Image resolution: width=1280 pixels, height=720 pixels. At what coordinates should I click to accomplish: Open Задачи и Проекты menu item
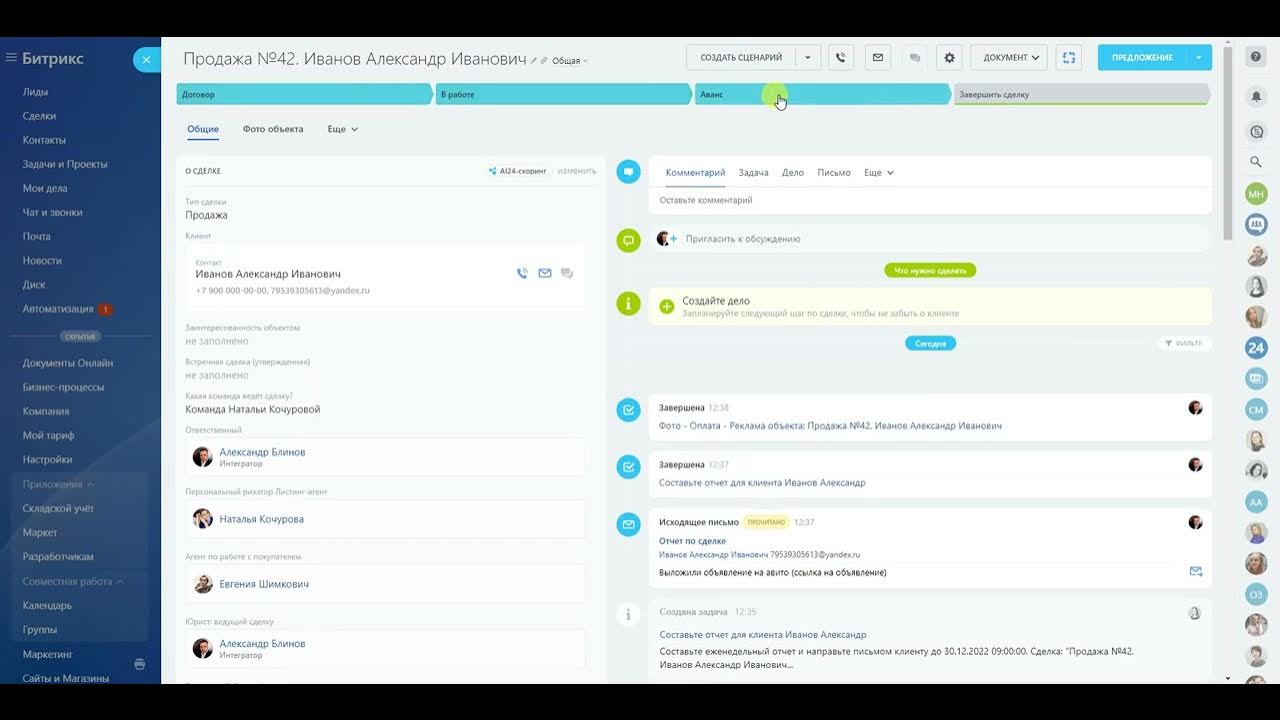pos(65,164)
